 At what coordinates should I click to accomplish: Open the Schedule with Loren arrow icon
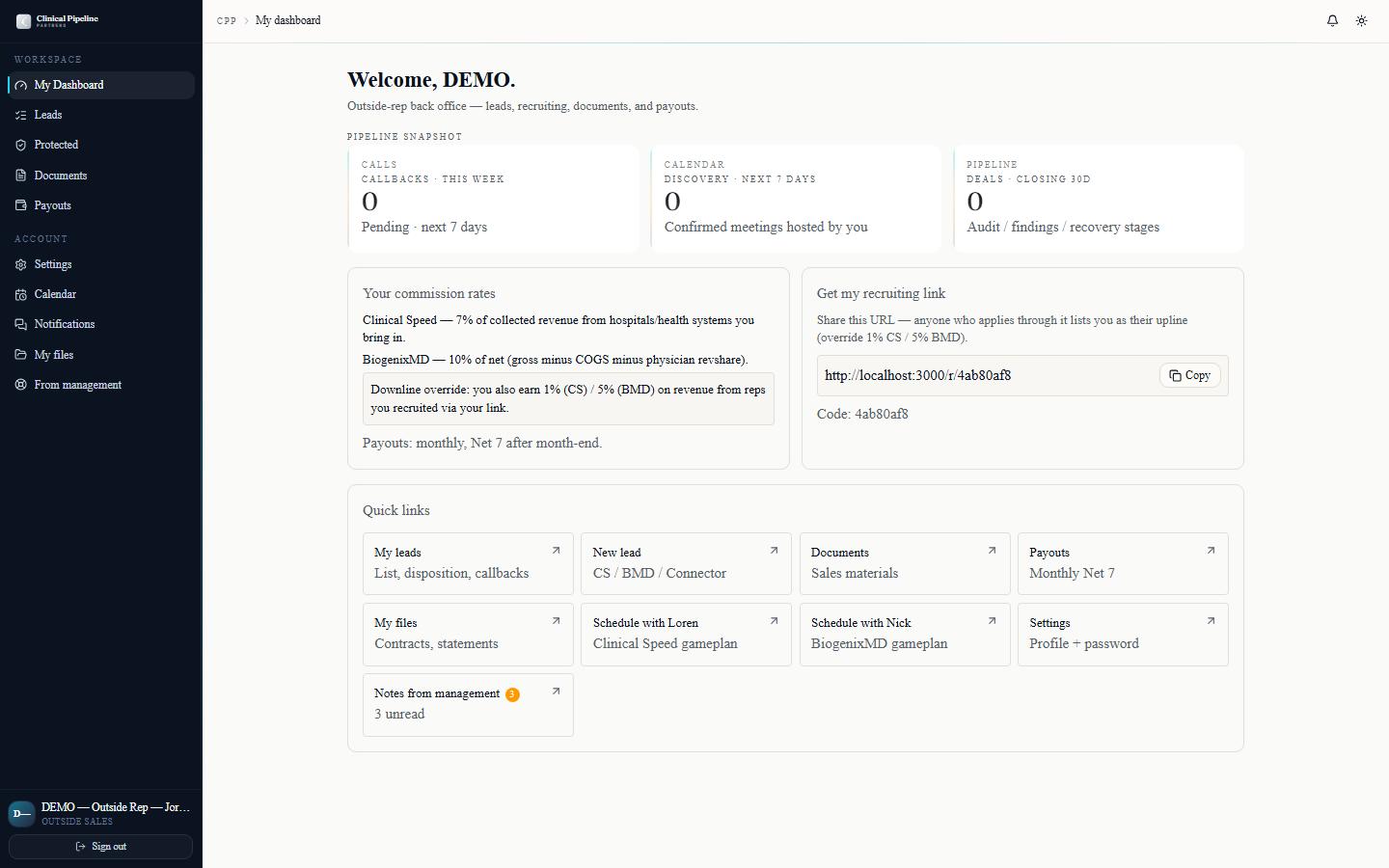point(774,621)
